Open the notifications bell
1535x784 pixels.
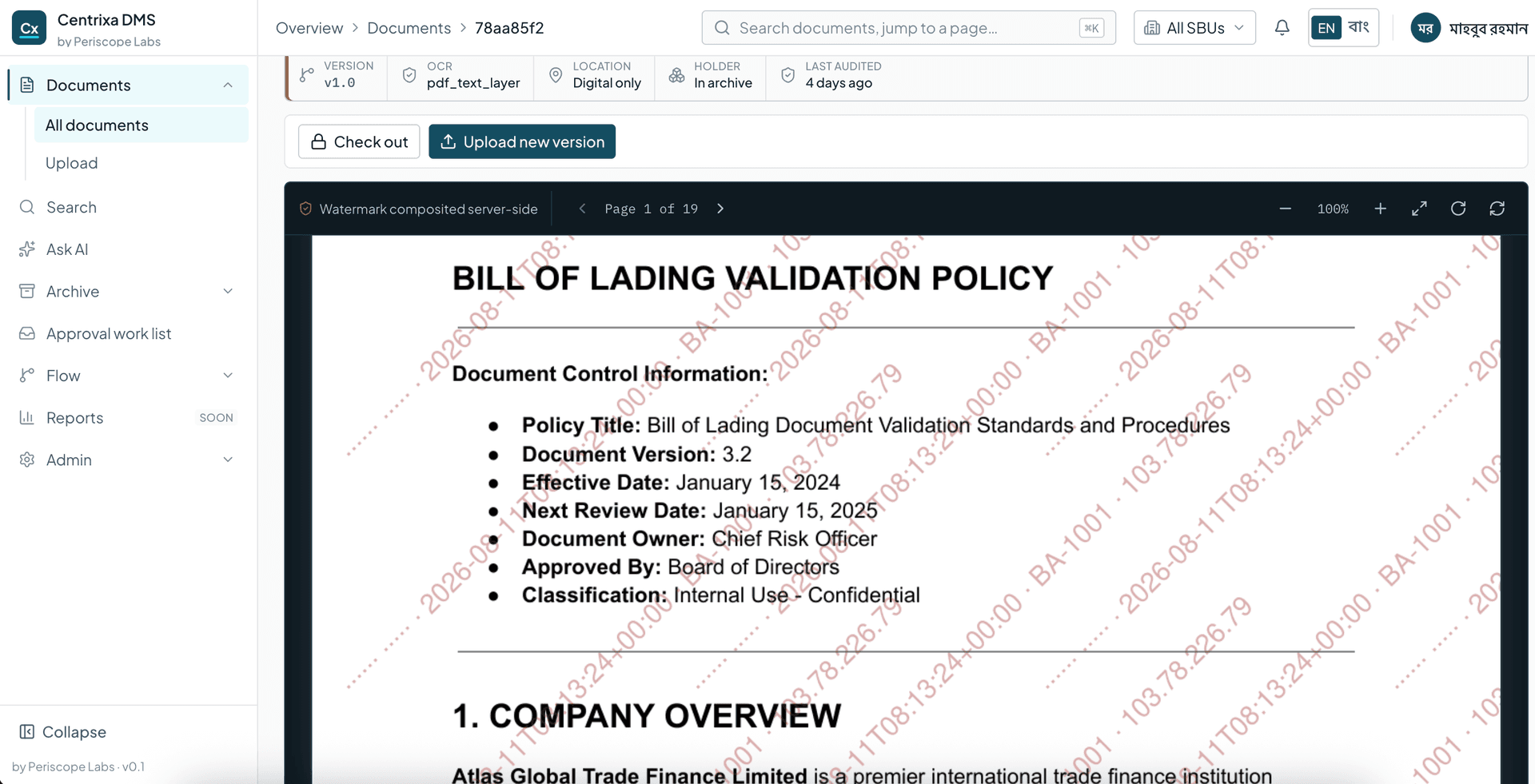pos(1282,28)
